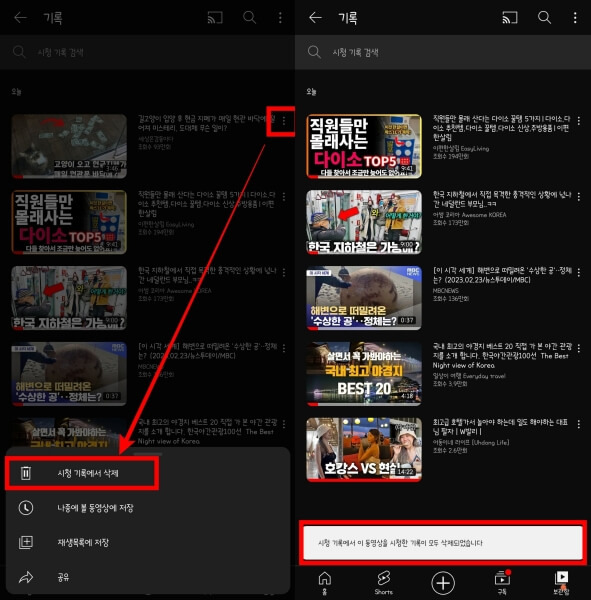Focus the 시청 기록 검색 field on the right screen
Image resolution: width=591 pixels, height=600 pixels.
(443, 52)
